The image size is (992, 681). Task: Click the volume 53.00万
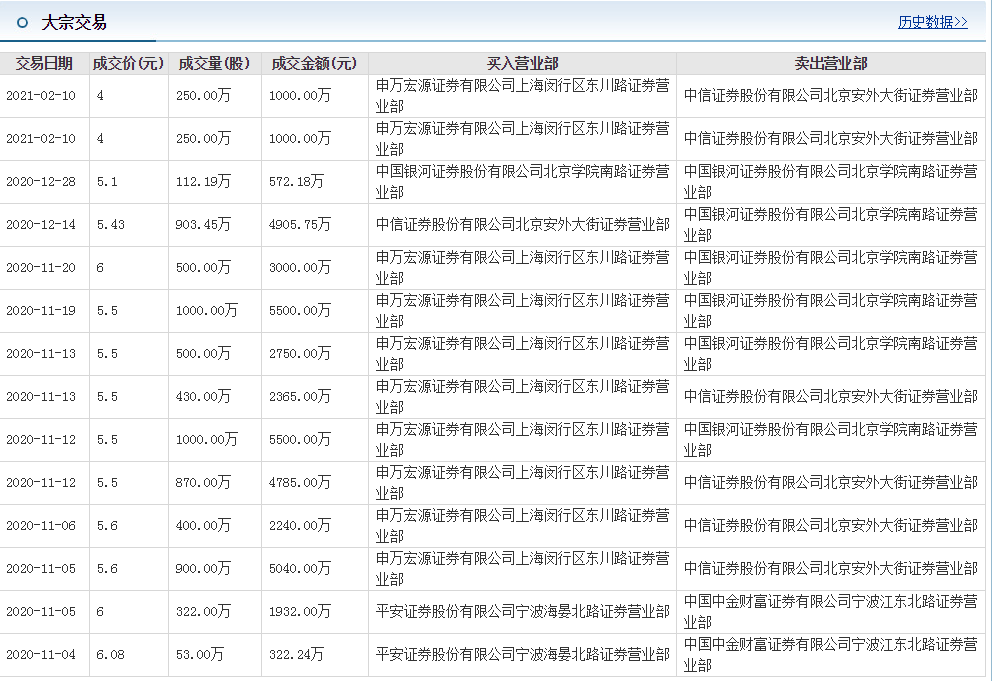tap(200, 655)
